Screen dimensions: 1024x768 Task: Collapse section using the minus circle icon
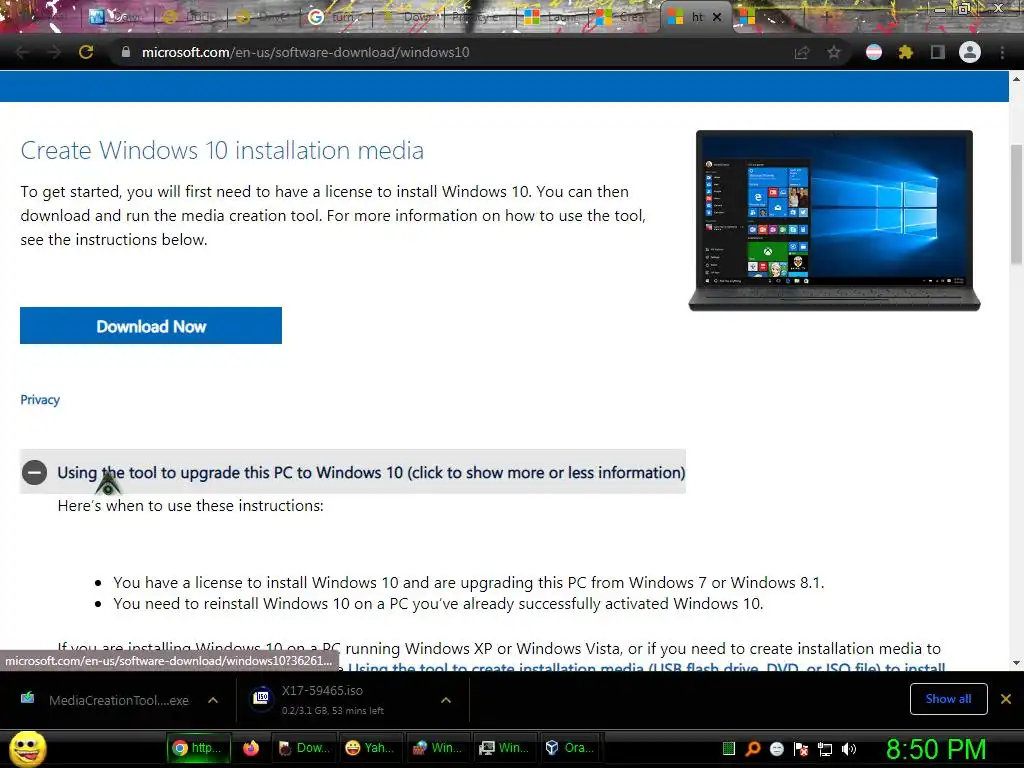(x=34, y=472)
